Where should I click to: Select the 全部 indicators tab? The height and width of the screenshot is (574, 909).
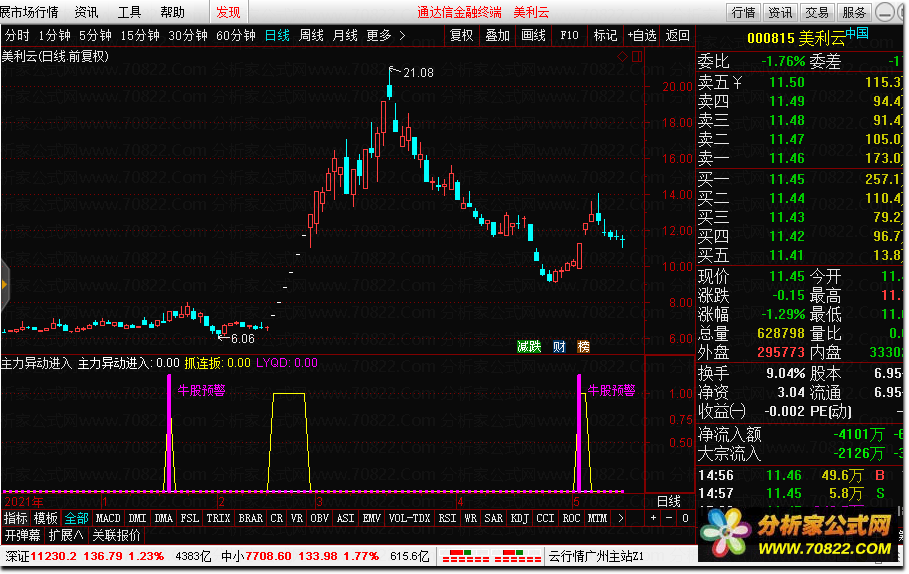tap(76, 518)
